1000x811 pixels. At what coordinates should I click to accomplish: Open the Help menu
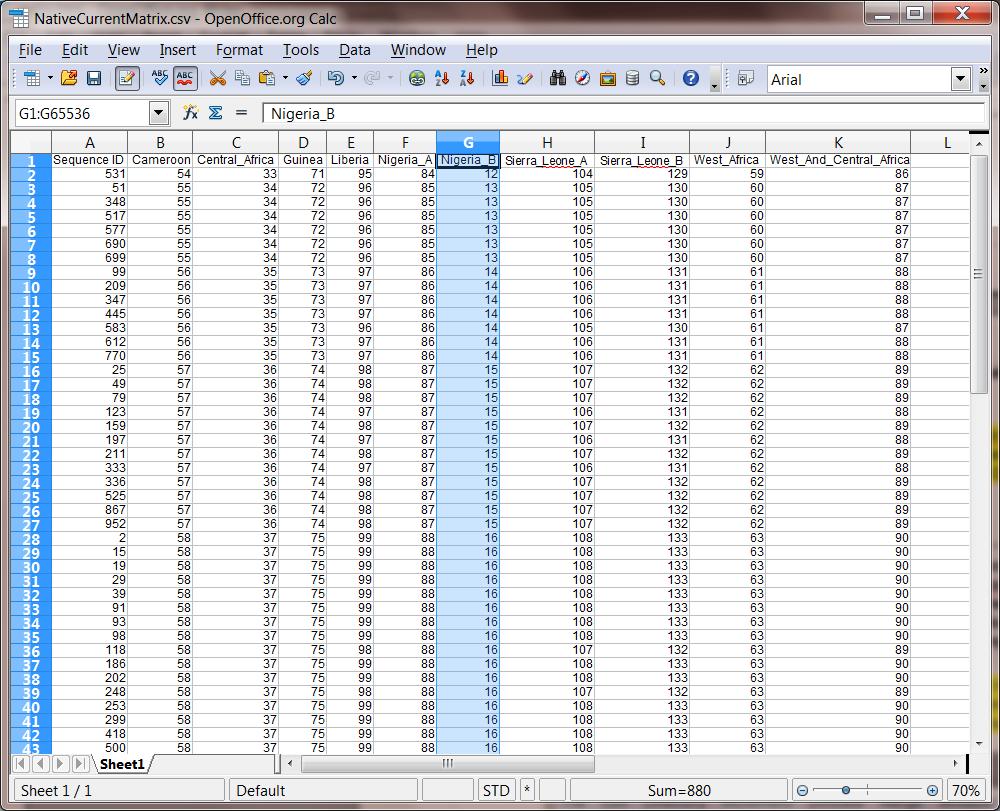[482, 50]
